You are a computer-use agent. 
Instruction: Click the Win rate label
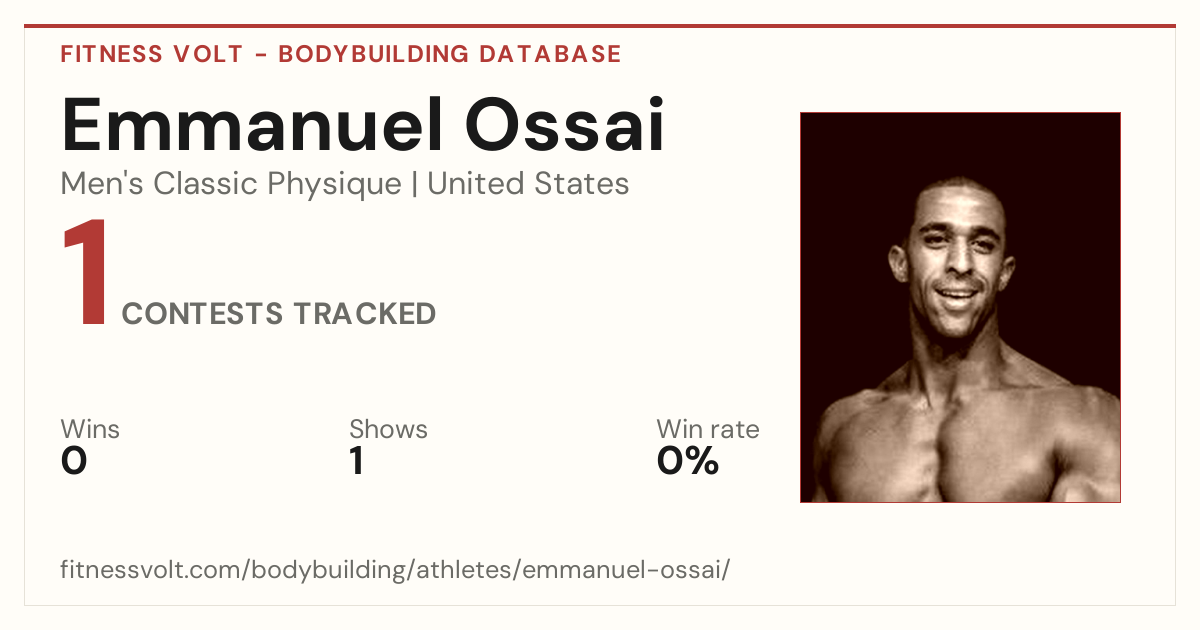(708, 429)
